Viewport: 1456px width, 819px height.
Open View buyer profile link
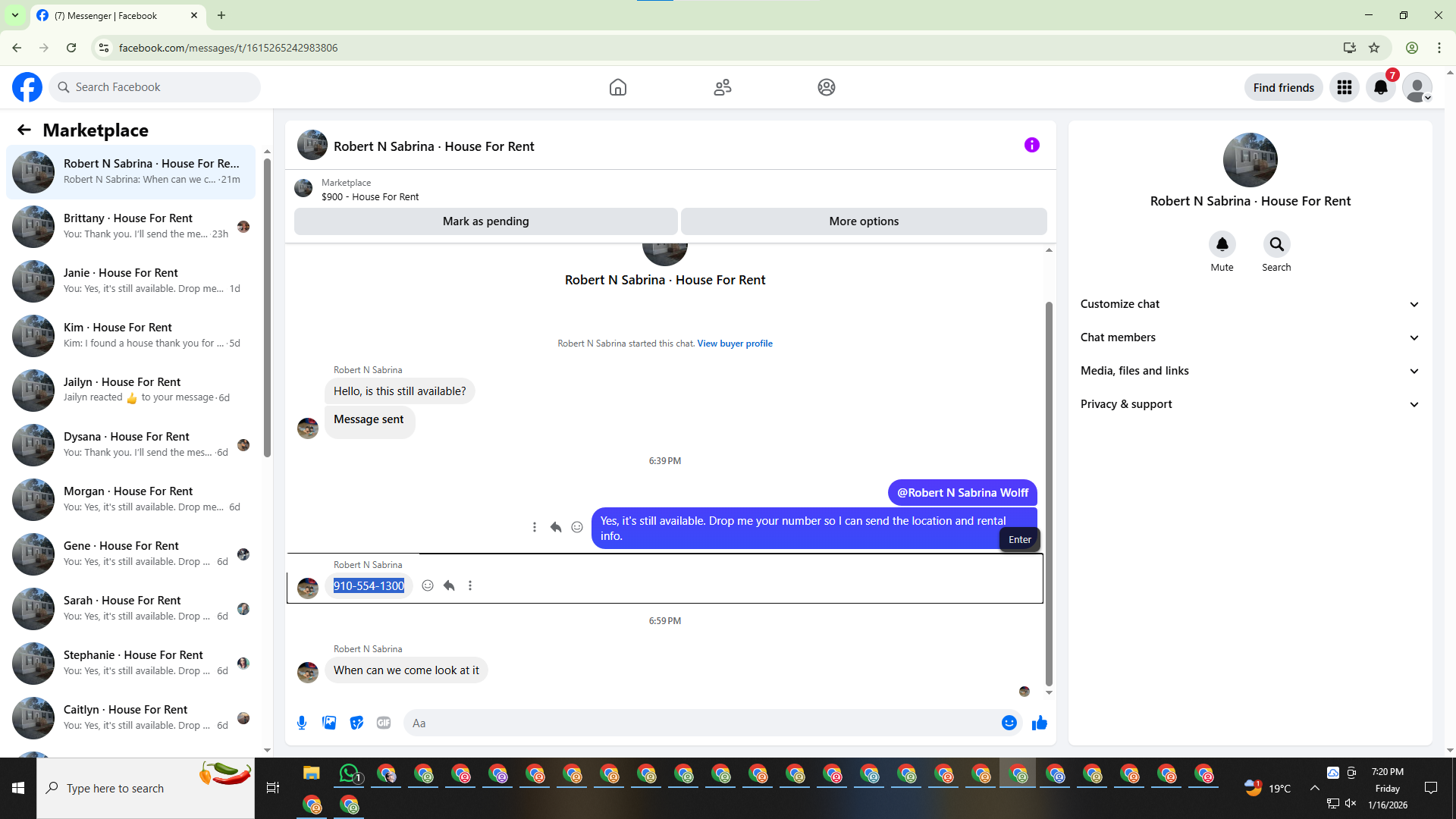(734, 344)
